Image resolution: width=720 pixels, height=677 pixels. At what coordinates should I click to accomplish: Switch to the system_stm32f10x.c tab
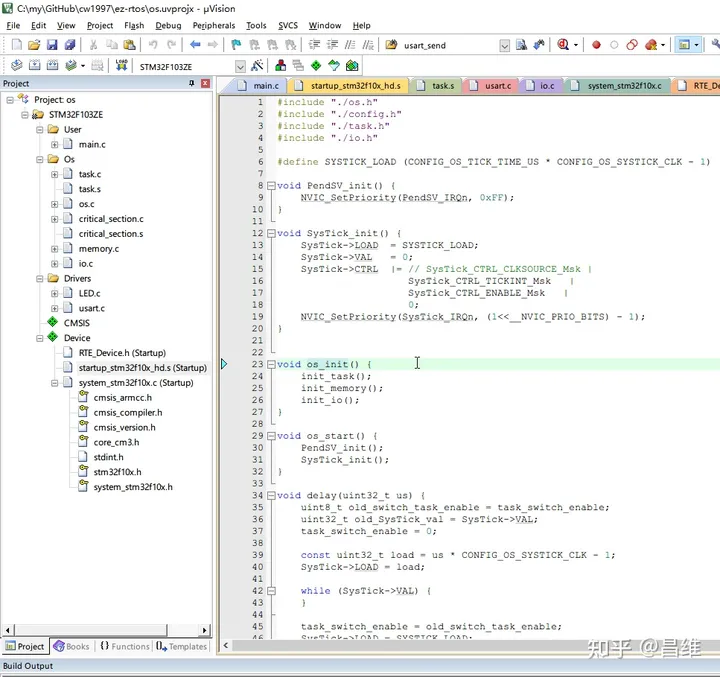[617, 86]
